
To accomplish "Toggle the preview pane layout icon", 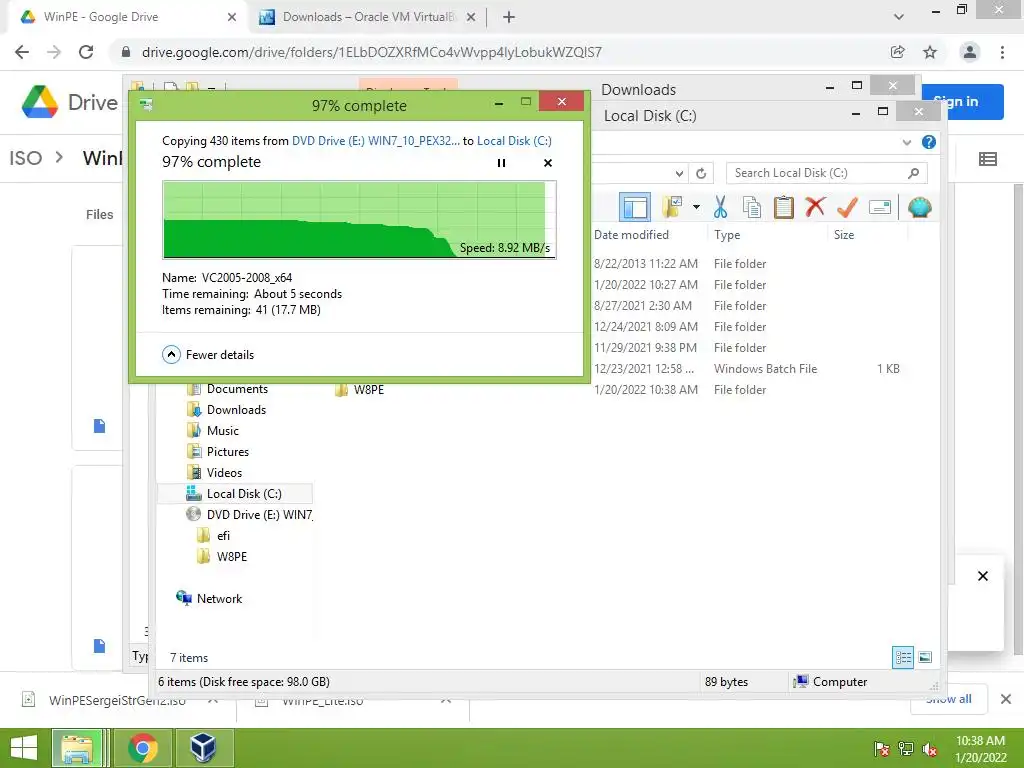I will [635, 207].
